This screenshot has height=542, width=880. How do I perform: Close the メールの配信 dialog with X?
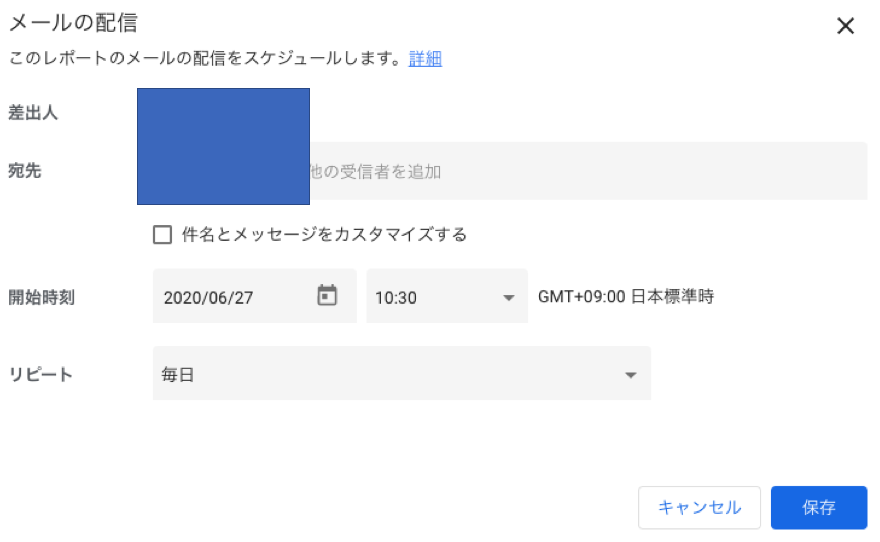pos(845,26)
